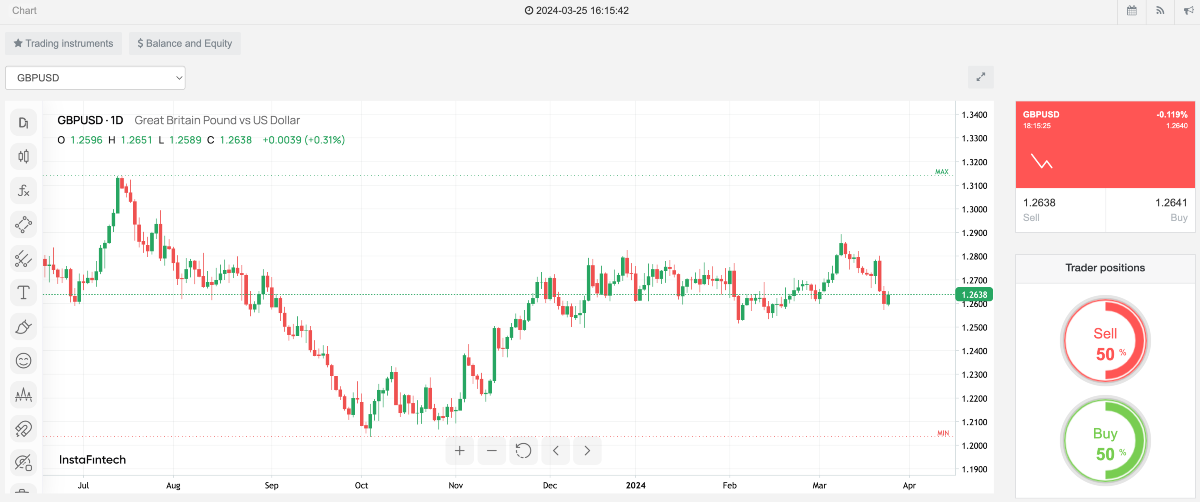
Task: Open the GBPUSD instrument dropdown
Action: pos(95,77)
